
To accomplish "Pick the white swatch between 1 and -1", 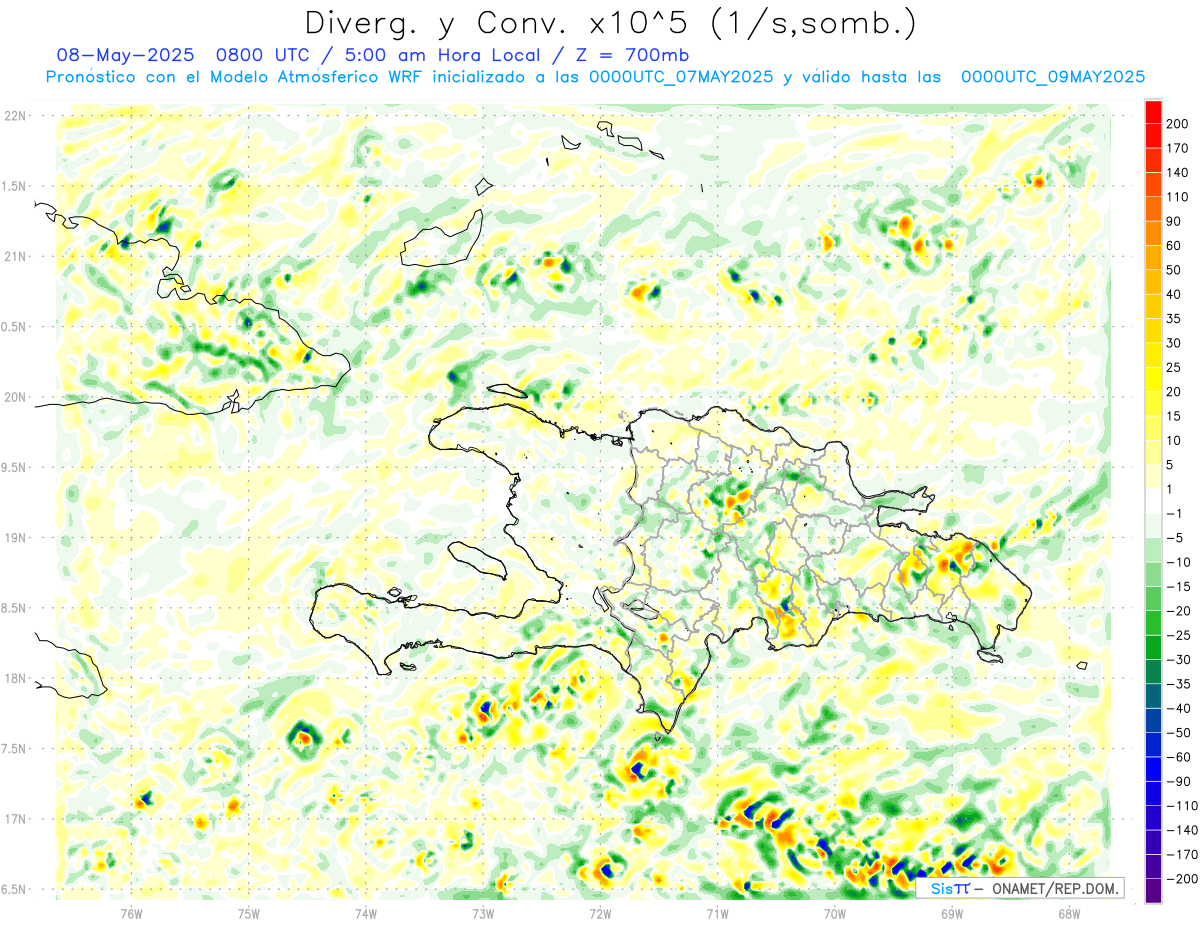I will [x=1153, y=501].
